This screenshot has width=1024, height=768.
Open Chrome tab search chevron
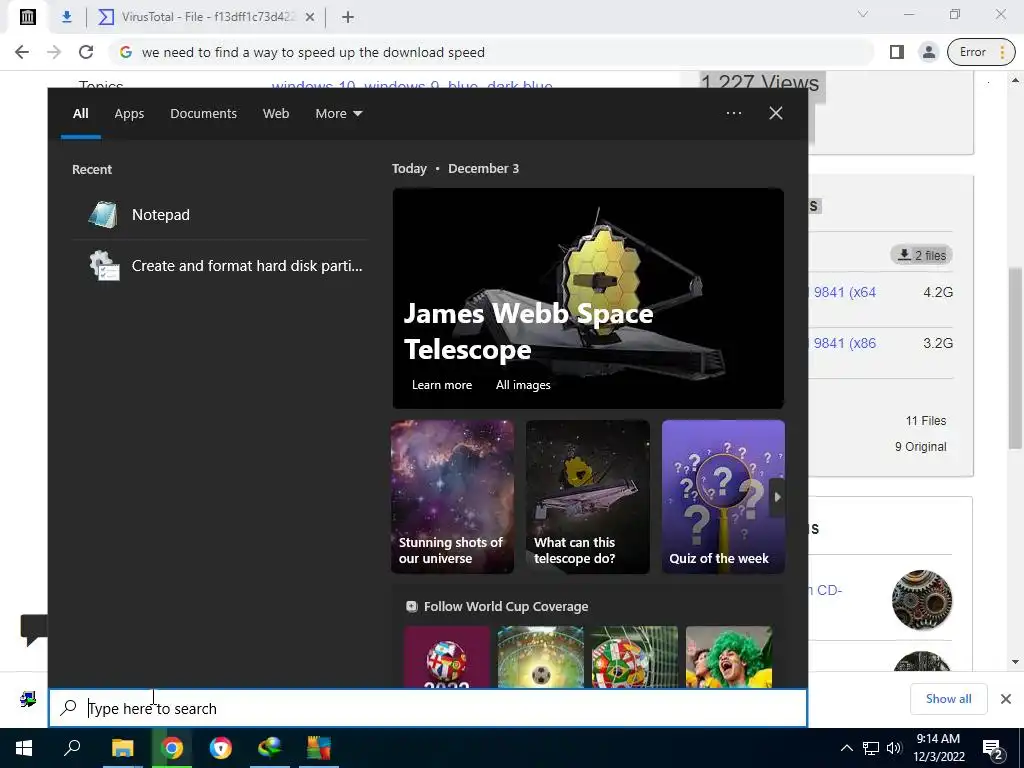pos(863,14)
